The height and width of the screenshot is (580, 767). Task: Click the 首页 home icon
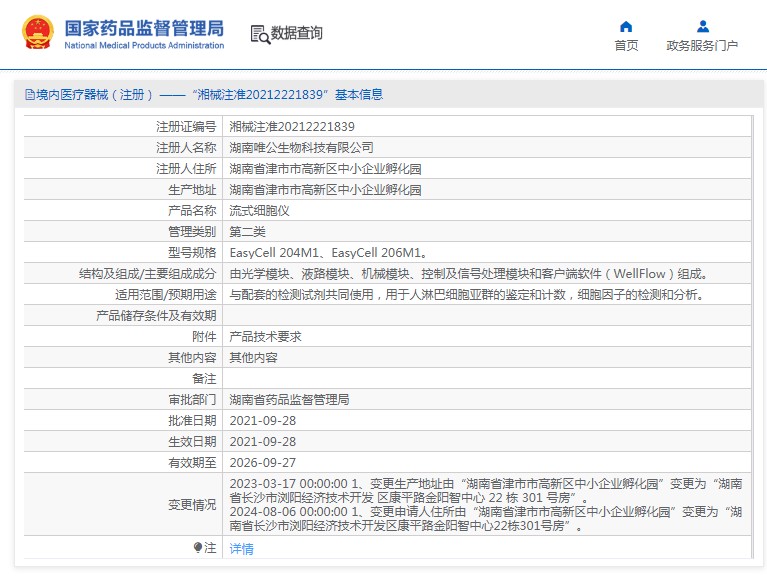click(x=626, y=26)
